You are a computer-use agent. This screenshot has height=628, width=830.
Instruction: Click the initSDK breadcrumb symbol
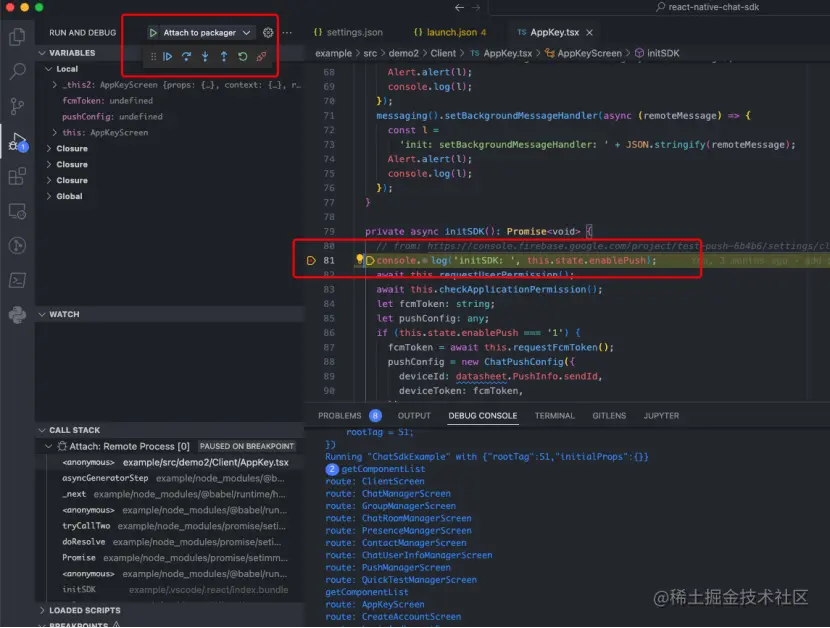[657, 53]
